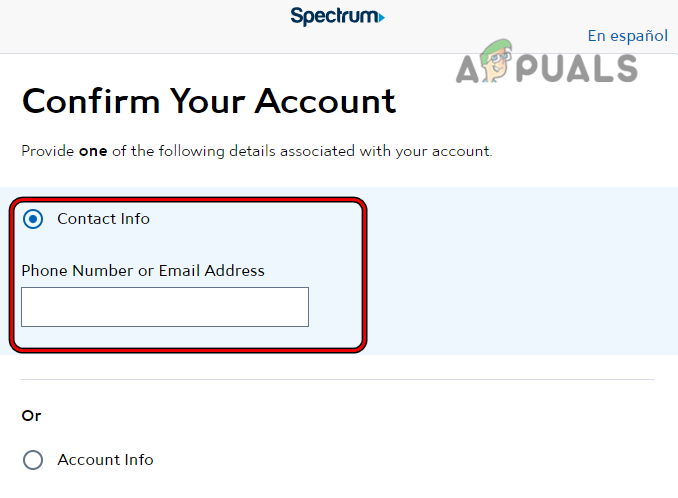
Task: Click the horizontal divider above Or
Action: [x=337, y=380]
